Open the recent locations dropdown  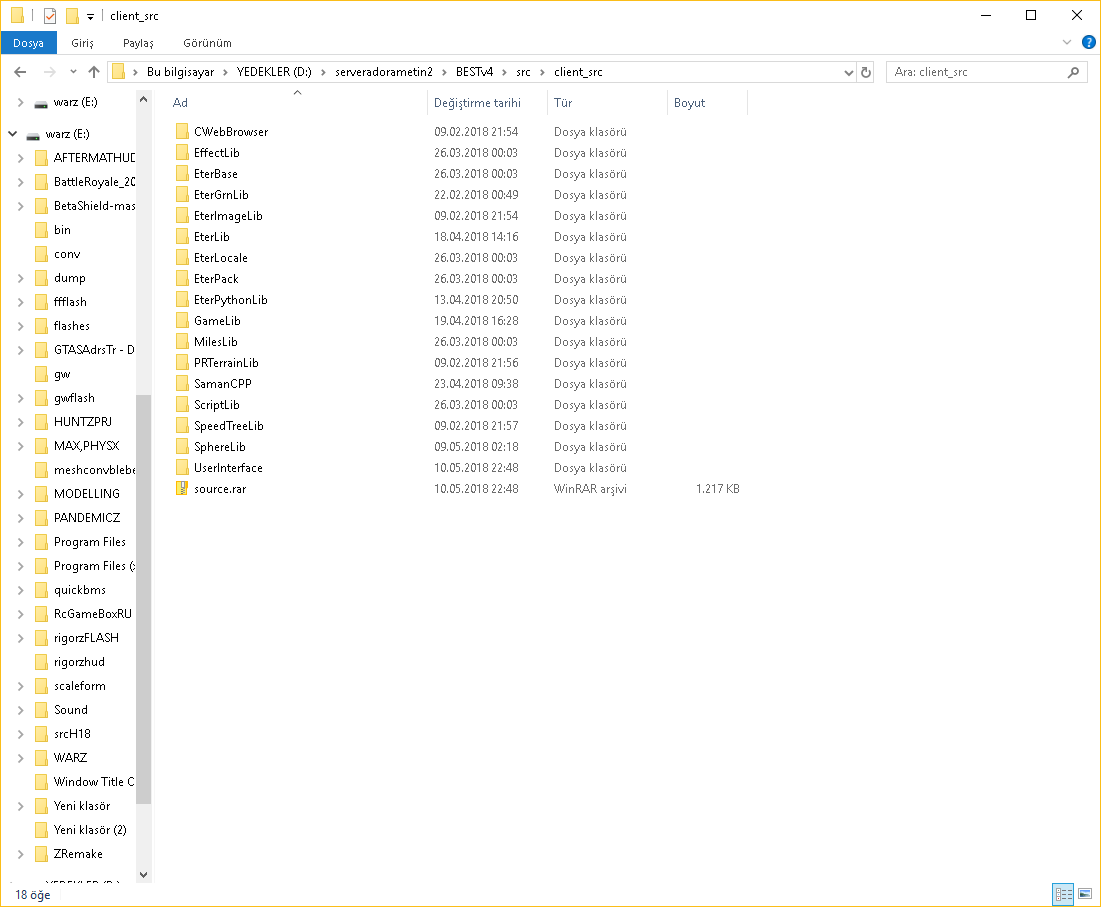click(x=73, y=72)
